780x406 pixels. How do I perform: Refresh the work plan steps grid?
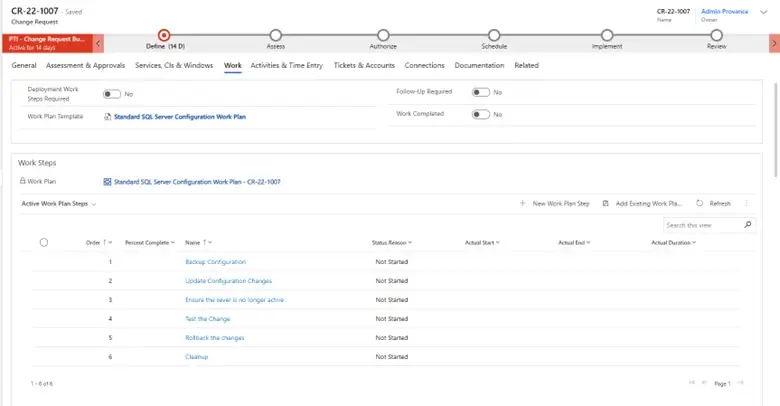pos(714,203)
